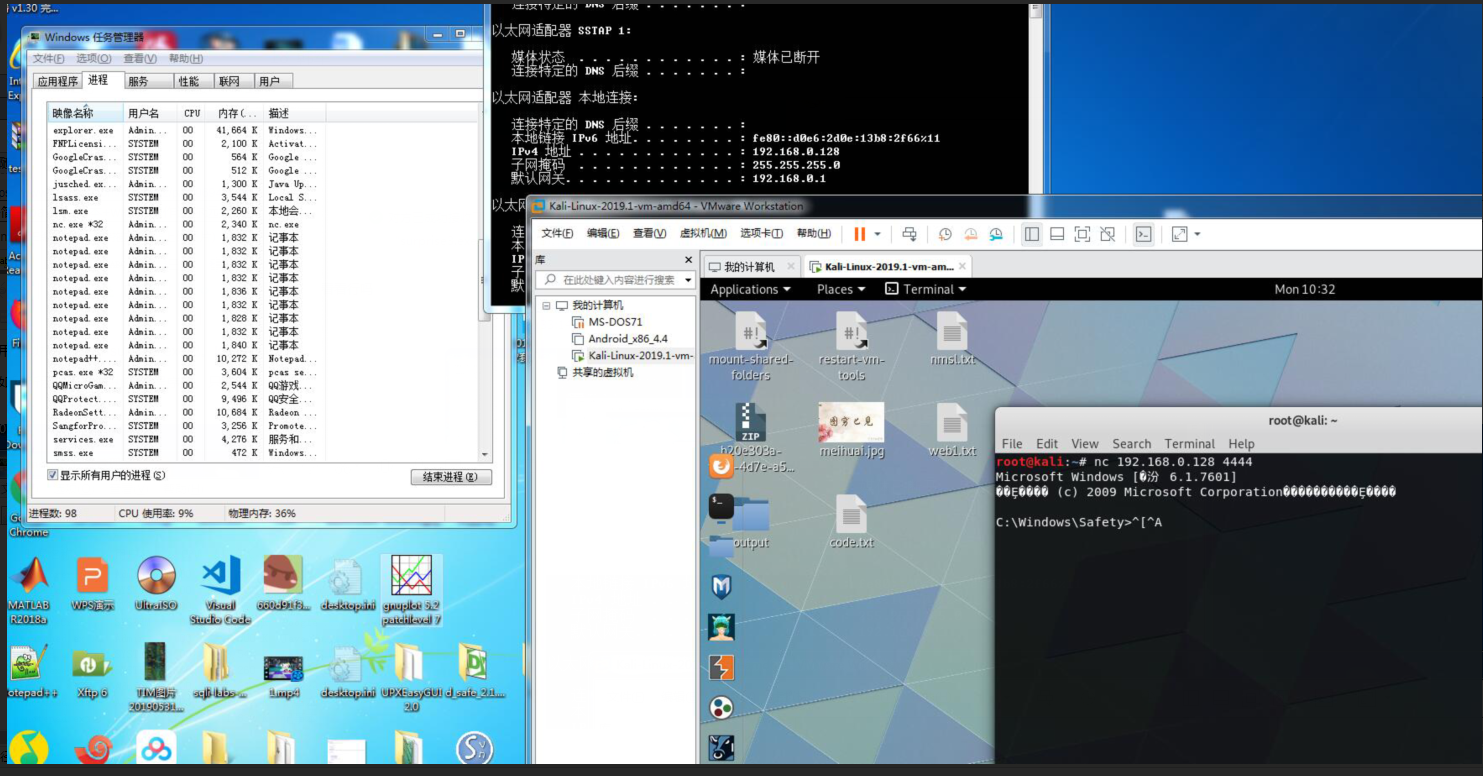Open the library search filter dropdown arrow
Viewport: 1483px width, 776px height.
(x=689, y=281)
